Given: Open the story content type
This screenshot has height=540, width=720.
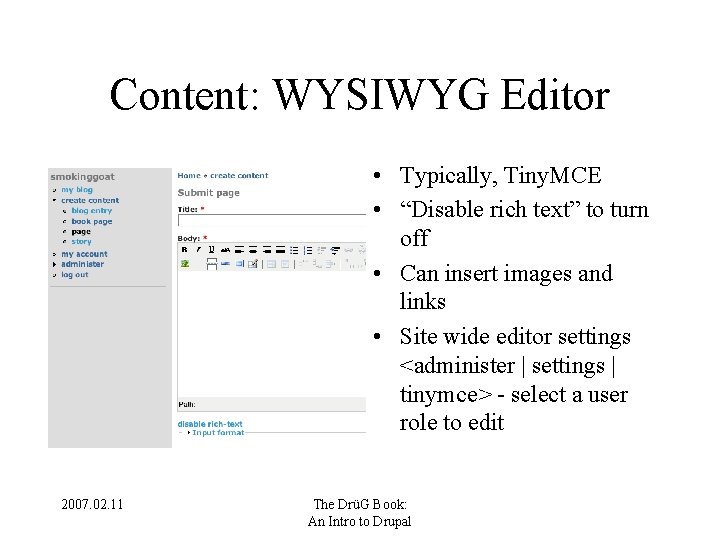Looking at the screenshot, I should tap(81, 242).
